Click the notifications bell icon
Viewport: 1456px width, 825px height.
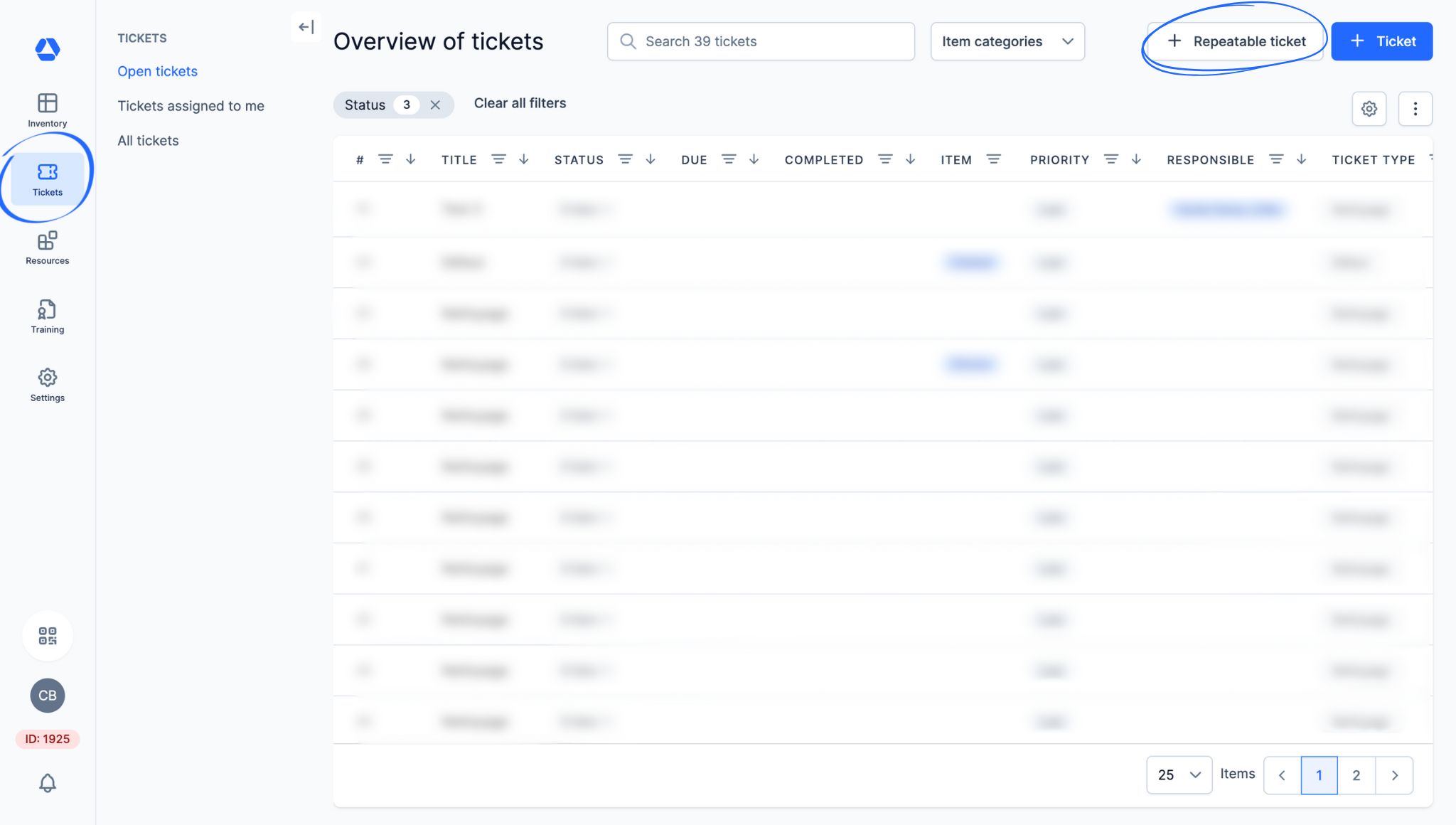pyautogui.click(x=47, y=782)
